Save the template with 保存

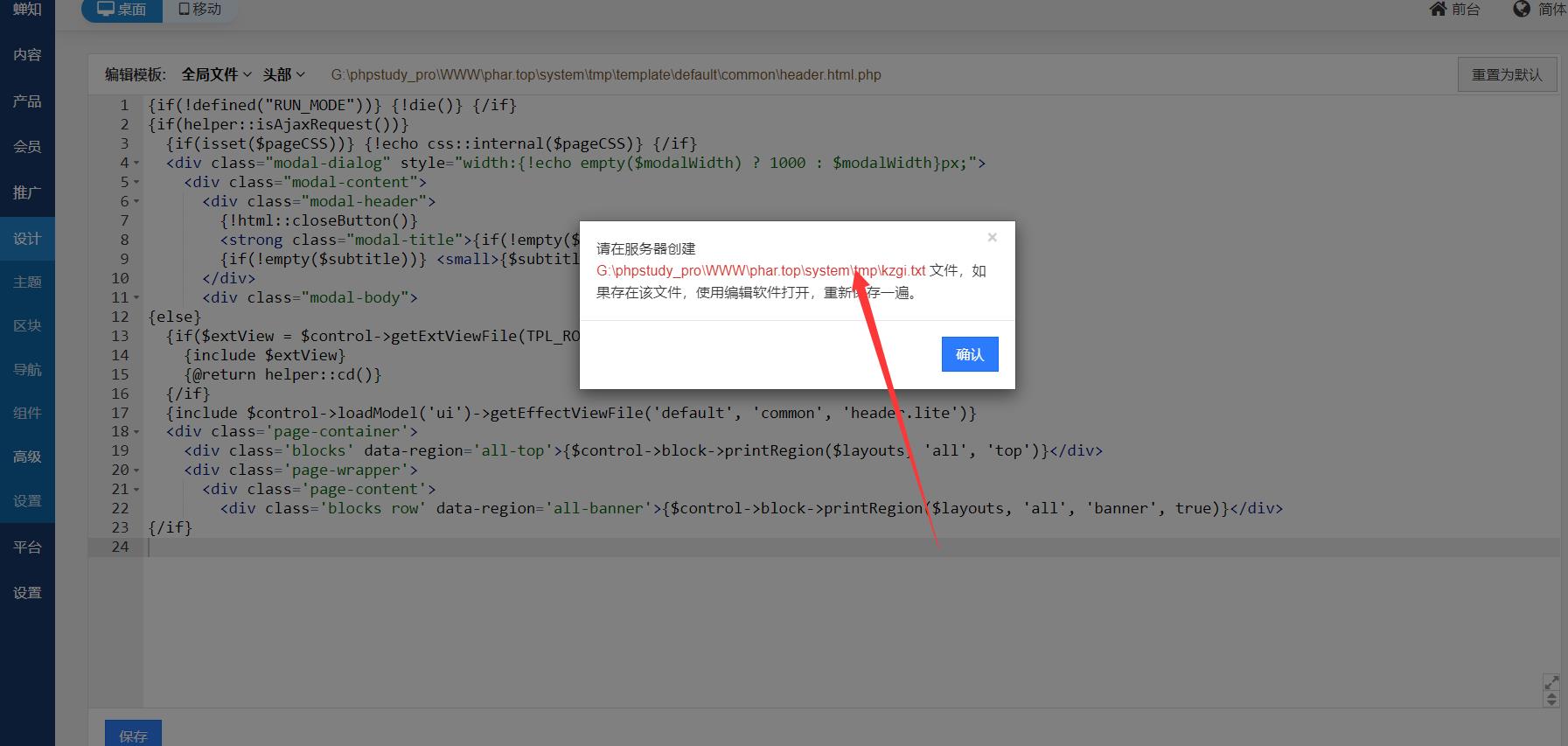pyautogui.click(x=133, y=736)
